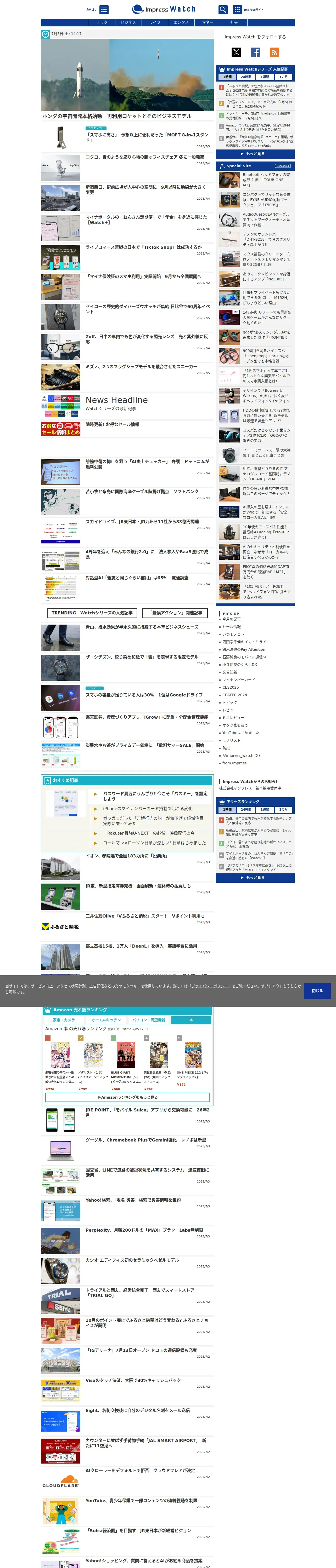Viewport: 336px width, 1568px height.
Task: Open マイナンバーカード in PICK UP list
Action: click(x=238, y=680)
